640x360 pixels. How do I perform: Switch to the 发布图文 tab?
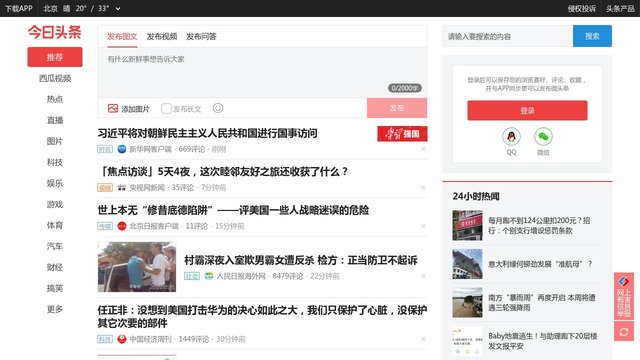click(x=122, y=36)
